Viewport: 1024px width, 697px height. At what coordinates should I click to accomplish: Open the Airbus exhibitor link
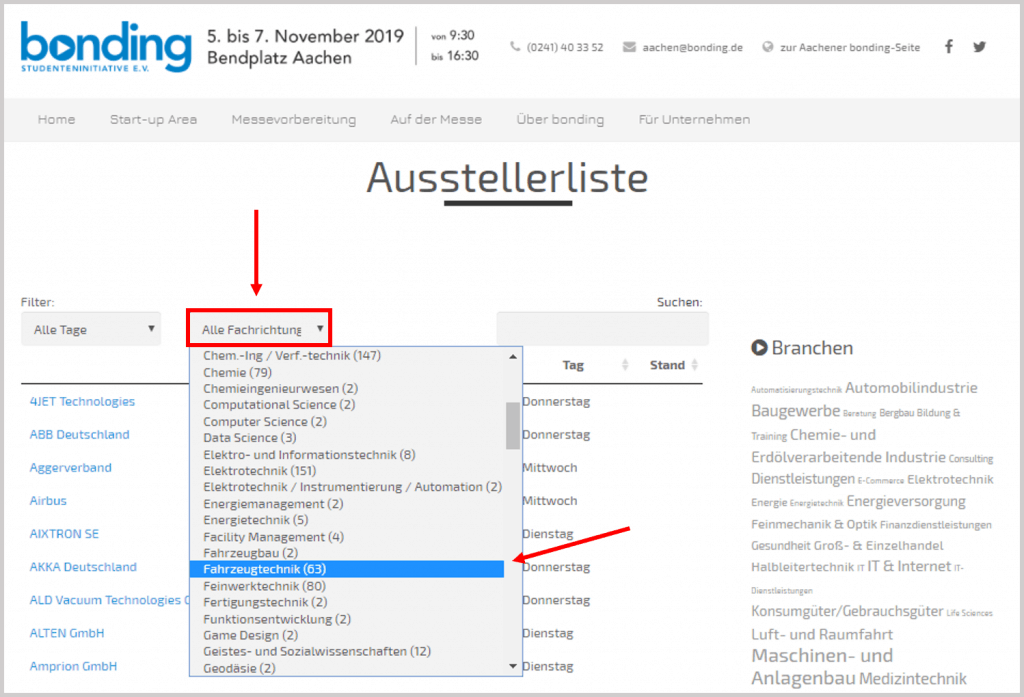point(48,501)
